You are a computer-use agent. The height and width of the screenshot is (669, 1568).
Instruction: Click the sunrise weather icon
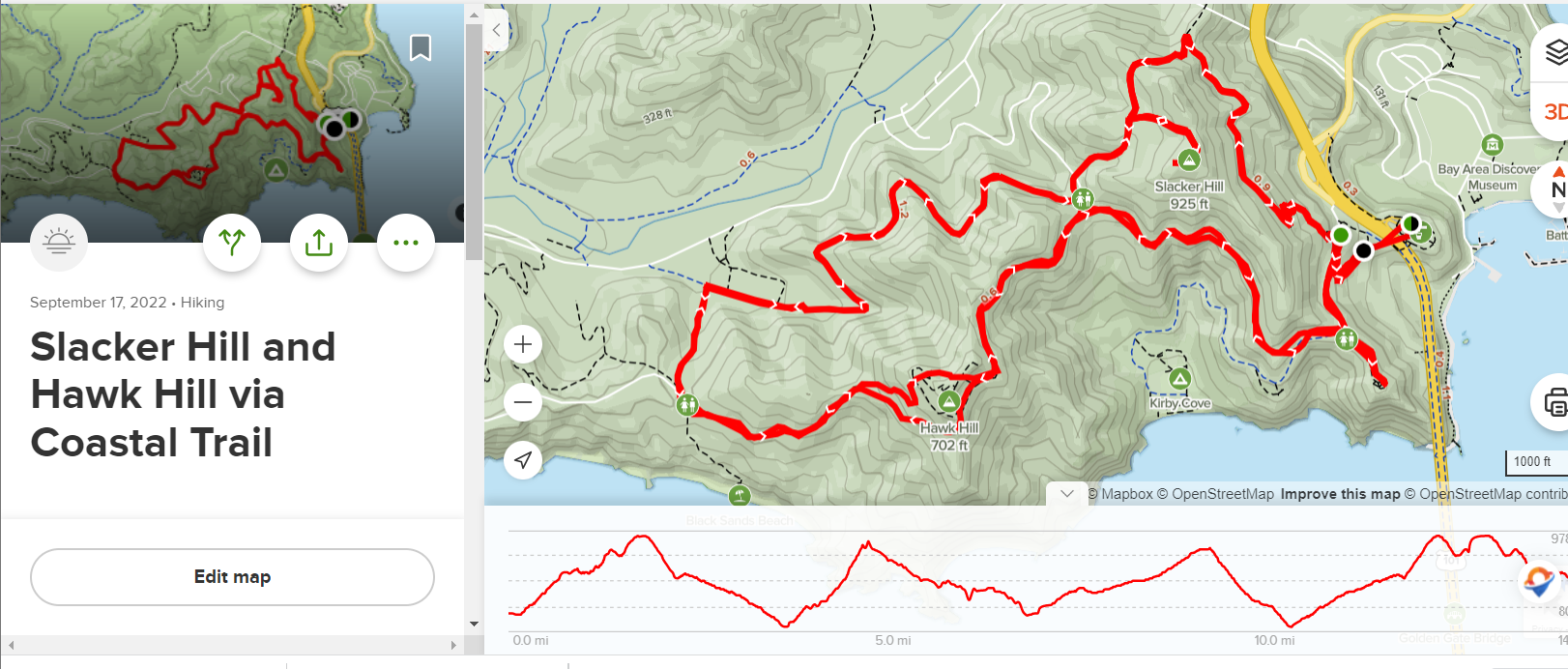tap(59, 242)
